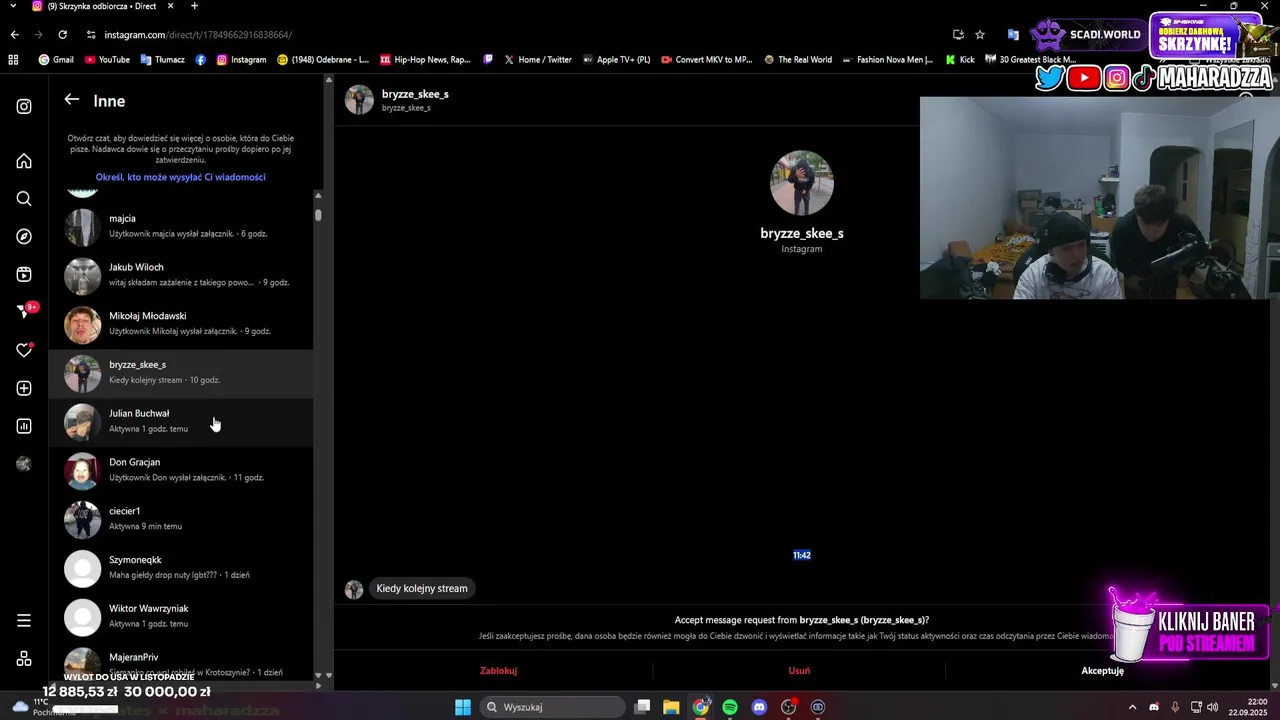Click the conversation list scroll-up arrow
Screen dimensions: 1280x720
(318, 194)
